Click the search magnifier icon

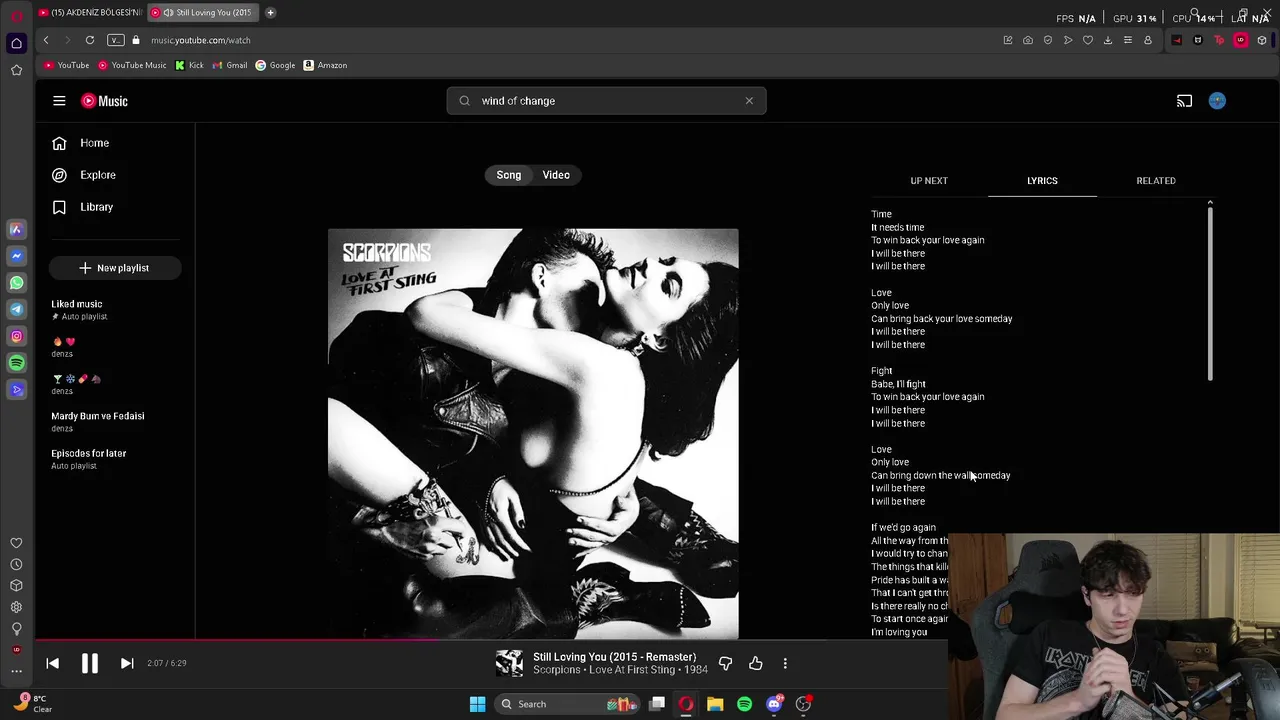465,101
